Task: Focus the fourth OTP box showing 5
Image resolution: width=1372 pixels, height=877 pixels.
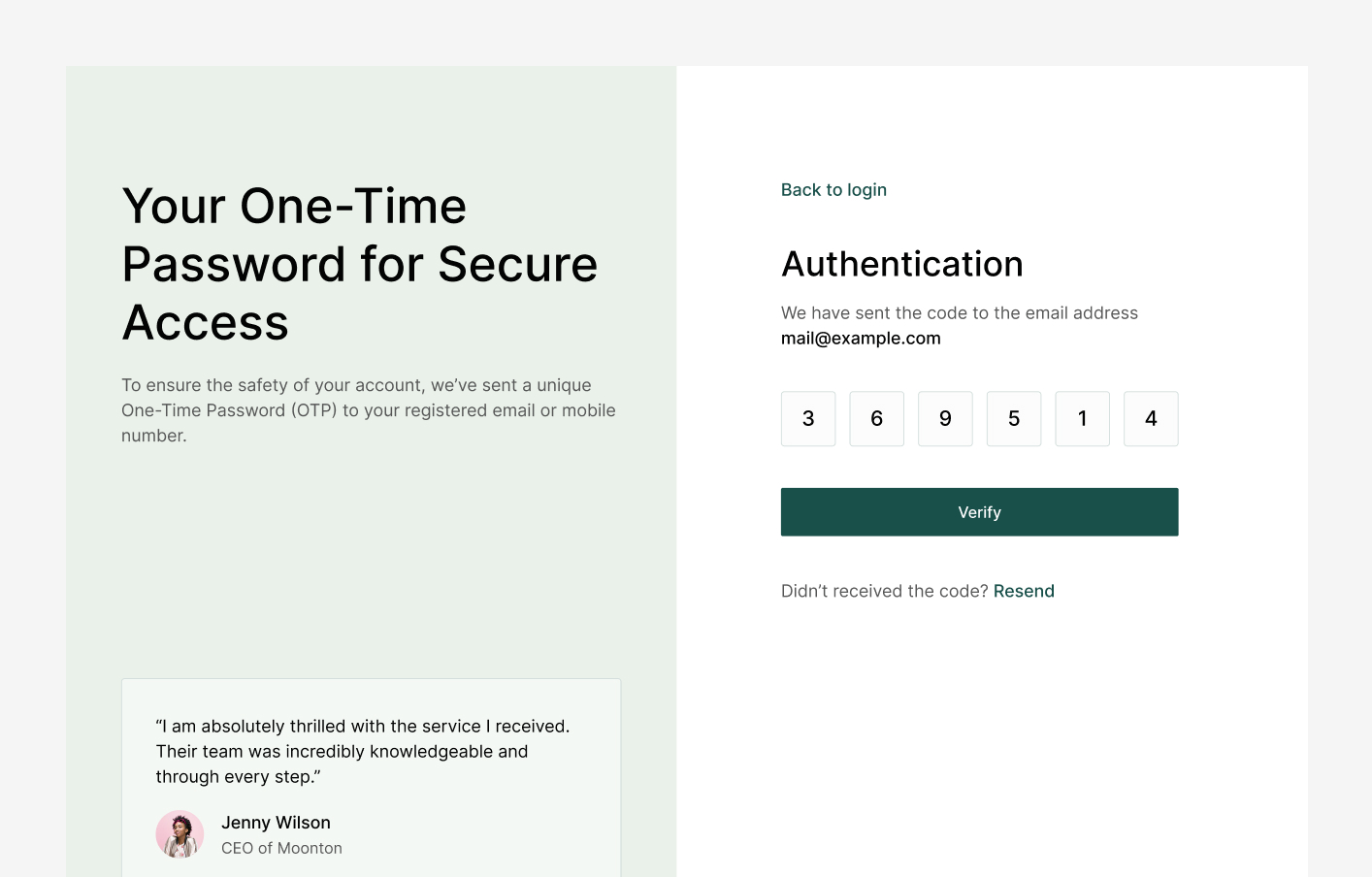Action: coord(1014,419)
